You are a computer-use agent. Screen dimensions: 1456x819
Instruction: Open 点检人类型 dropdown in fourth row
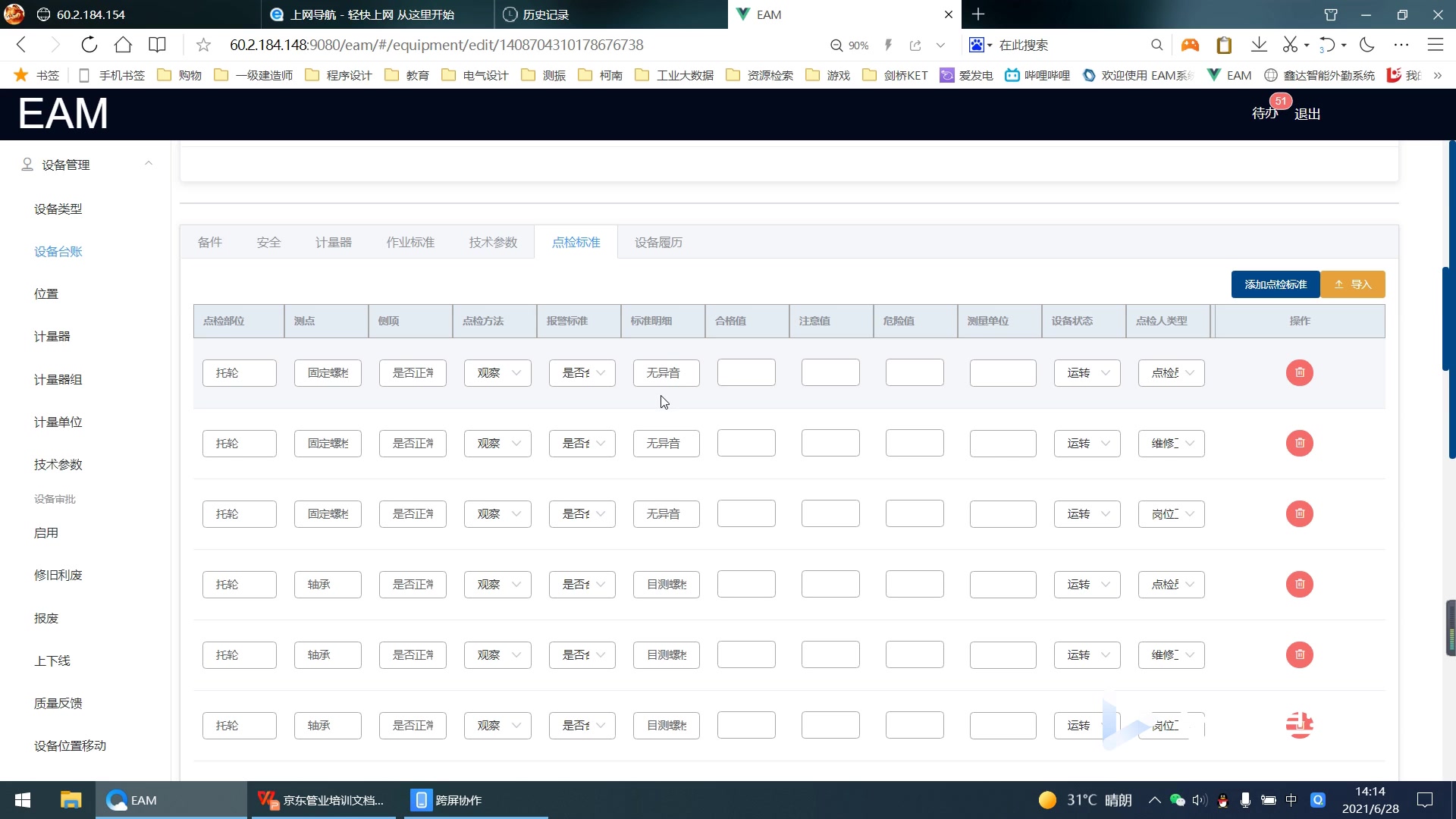(x=1171, y=584)
